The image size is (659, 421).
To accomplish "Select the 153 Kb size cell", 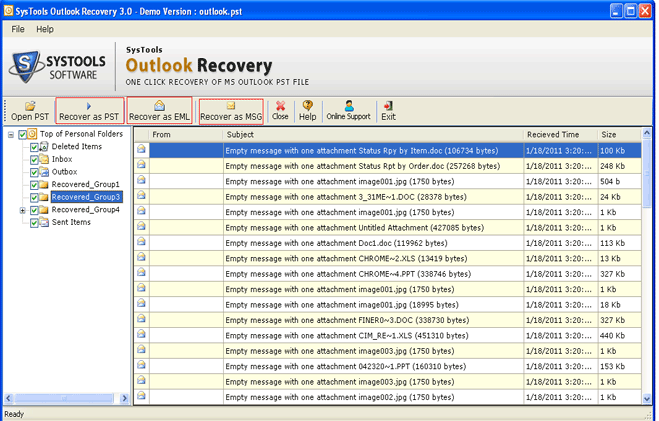I will pos(619,366).
